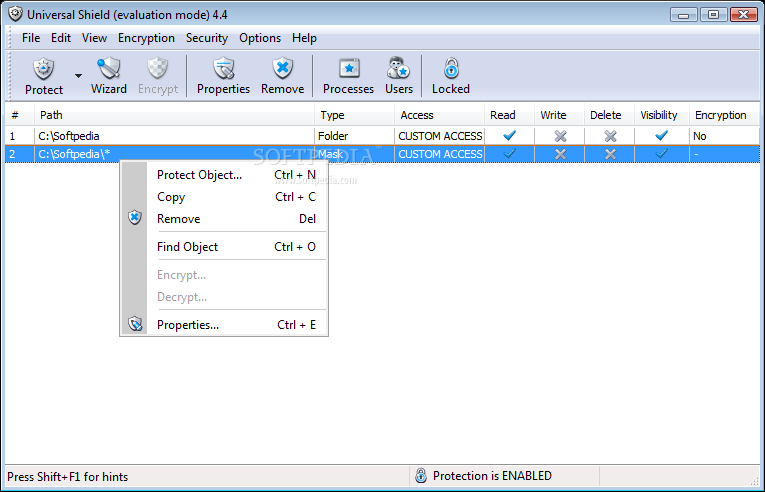Open the Help menu
The image size is (765, 492).
tap(304, 38)
